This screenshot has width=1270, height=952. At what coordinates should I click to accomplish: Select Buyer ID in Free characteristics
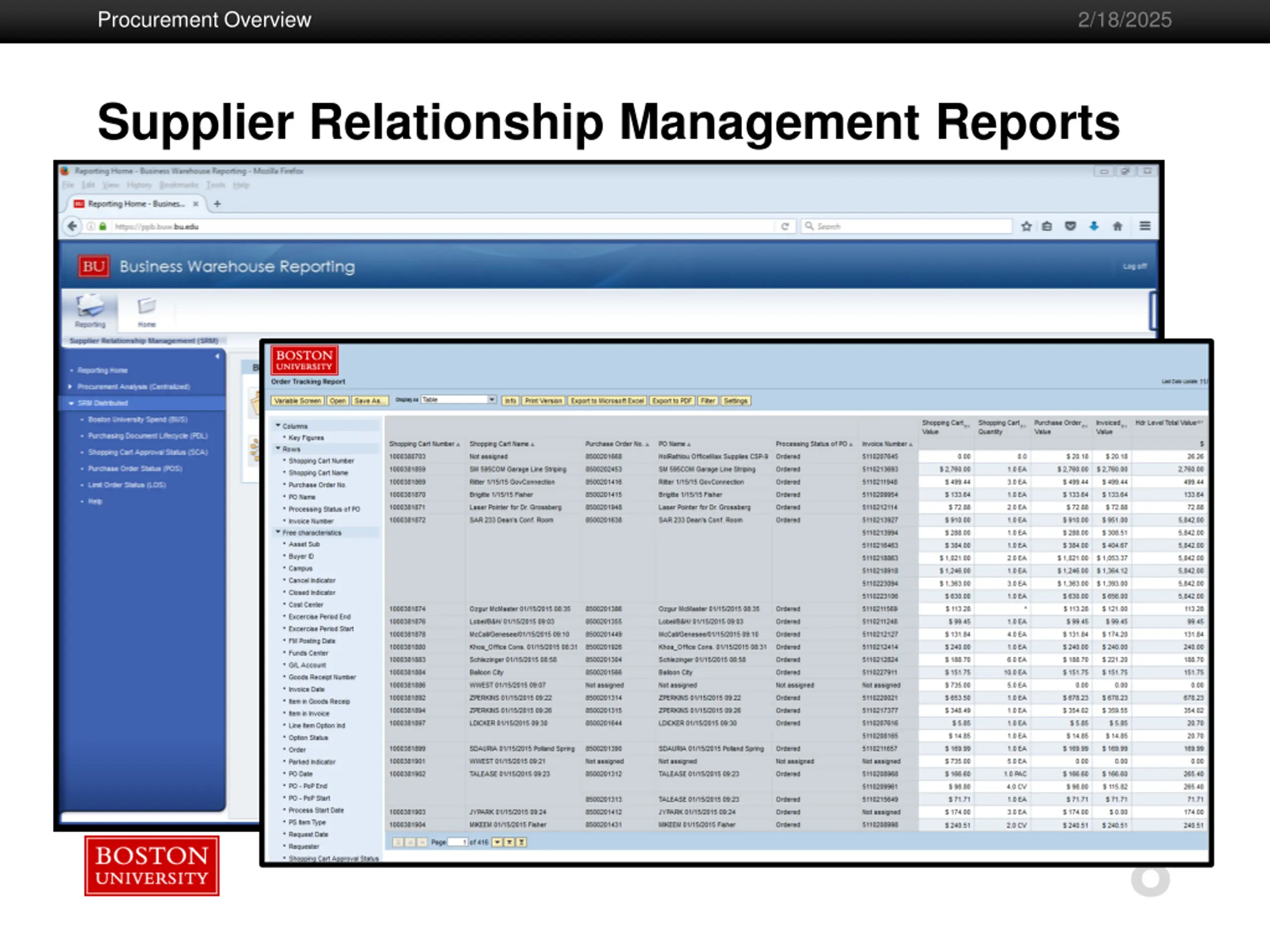301,556
